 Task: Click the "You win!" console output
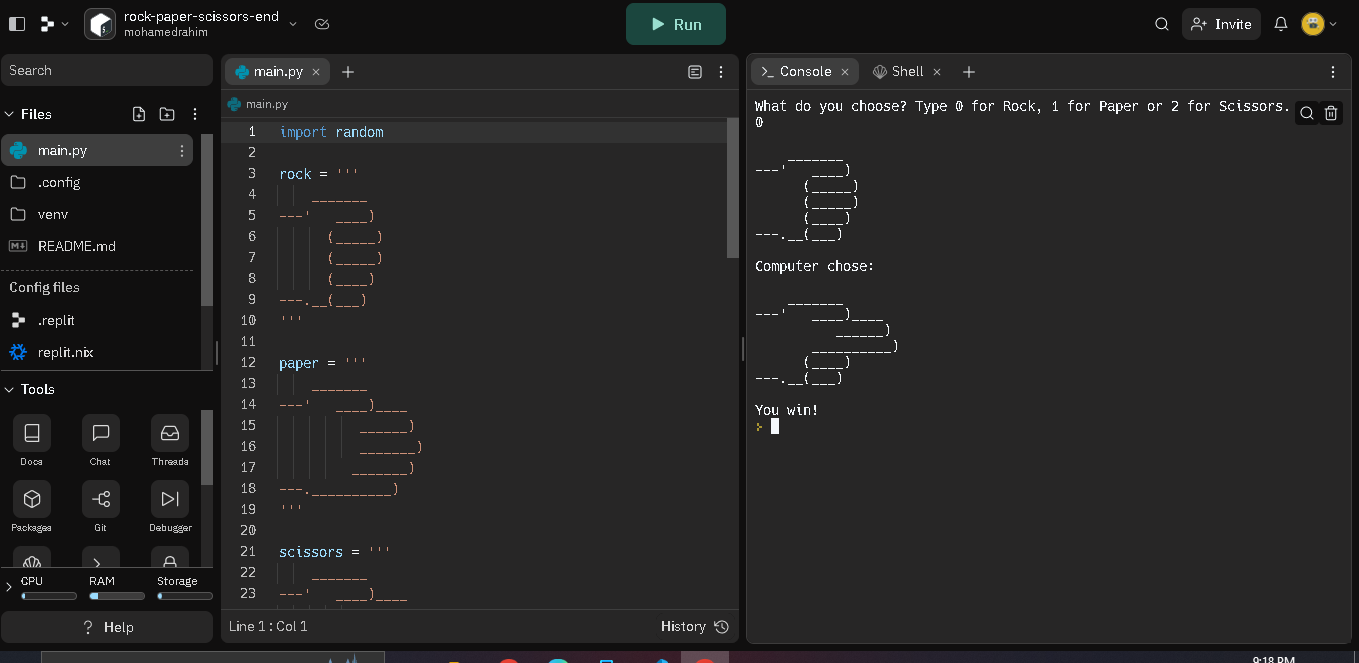click(786, 410)
